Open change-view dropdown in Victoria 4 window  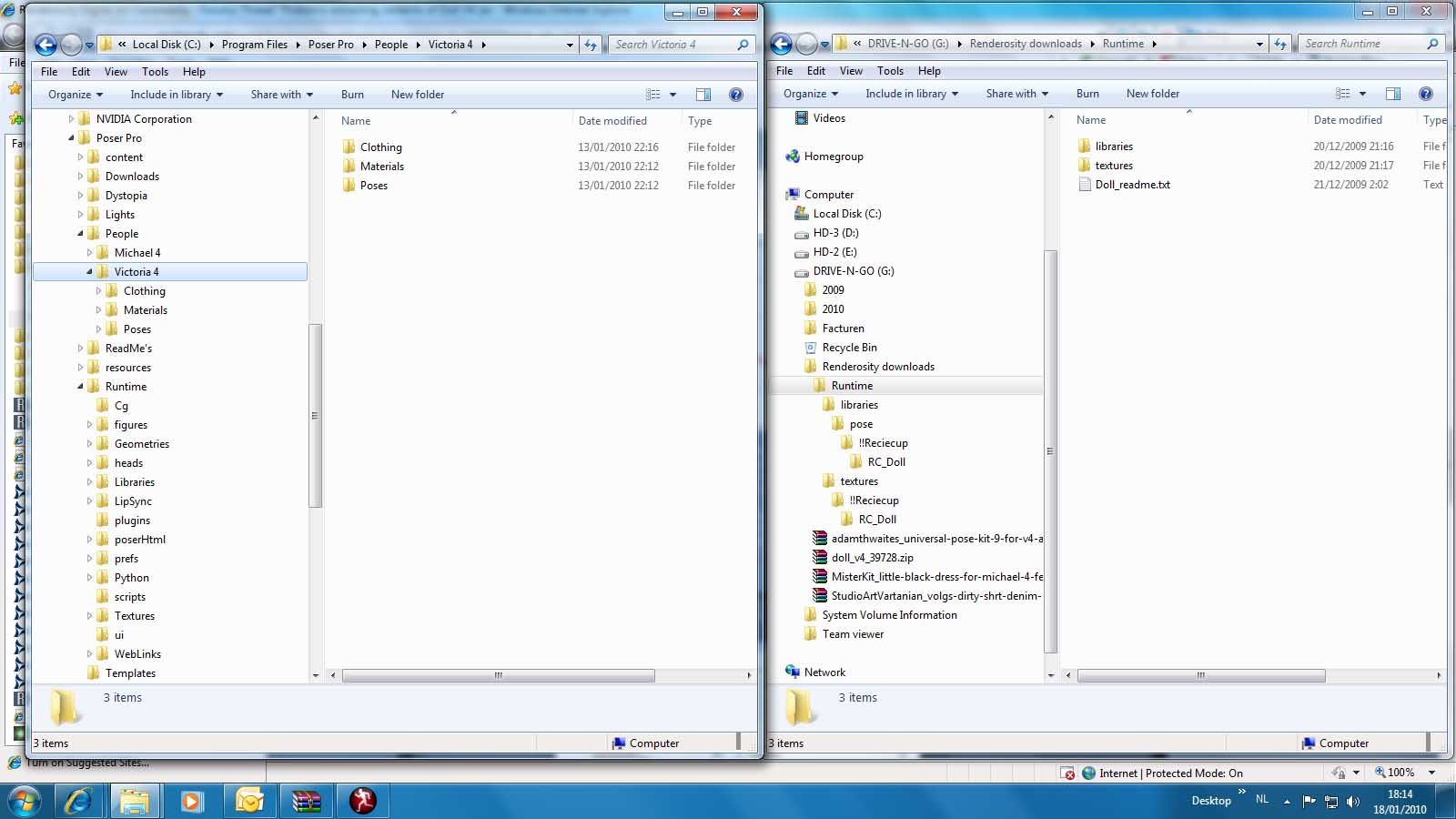click(673, 95)
